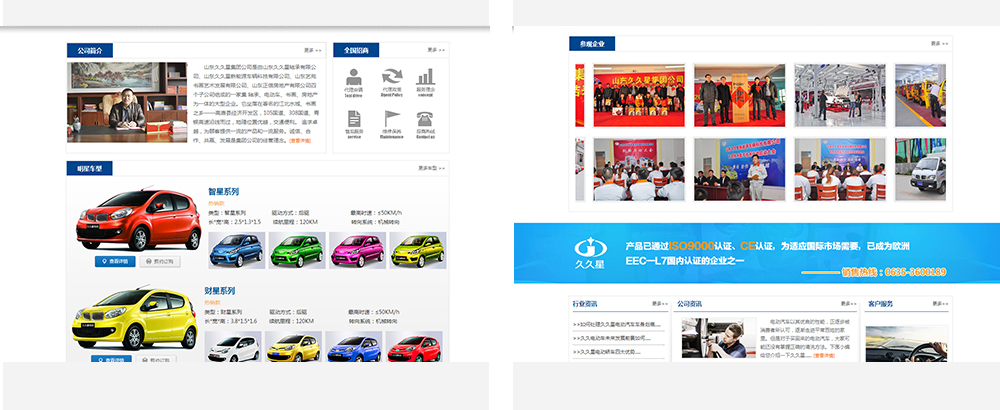Click the bar chart concept icon
Viewport: 1000px width, 410px height.
[x=425, y=77]
